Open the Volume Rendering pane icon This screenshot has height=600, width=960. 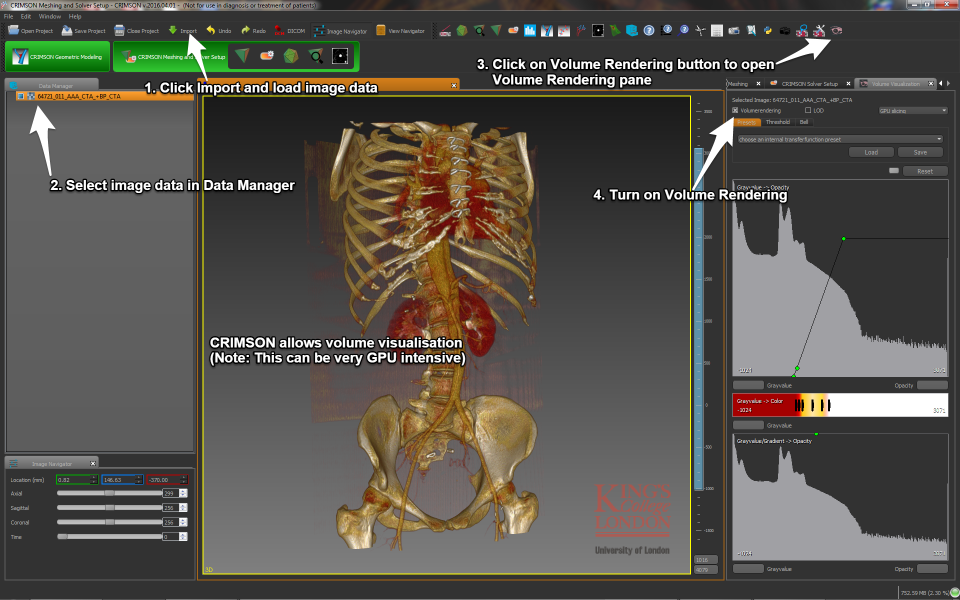coord(836,31)
